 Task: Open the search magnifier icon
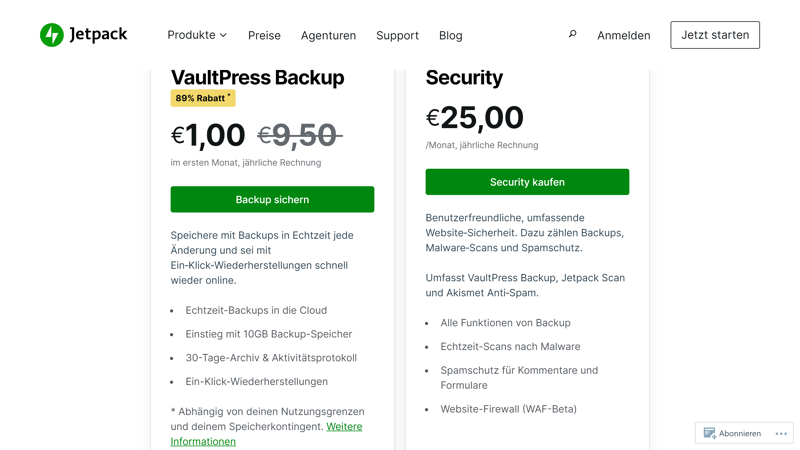[x=573, y=34]
